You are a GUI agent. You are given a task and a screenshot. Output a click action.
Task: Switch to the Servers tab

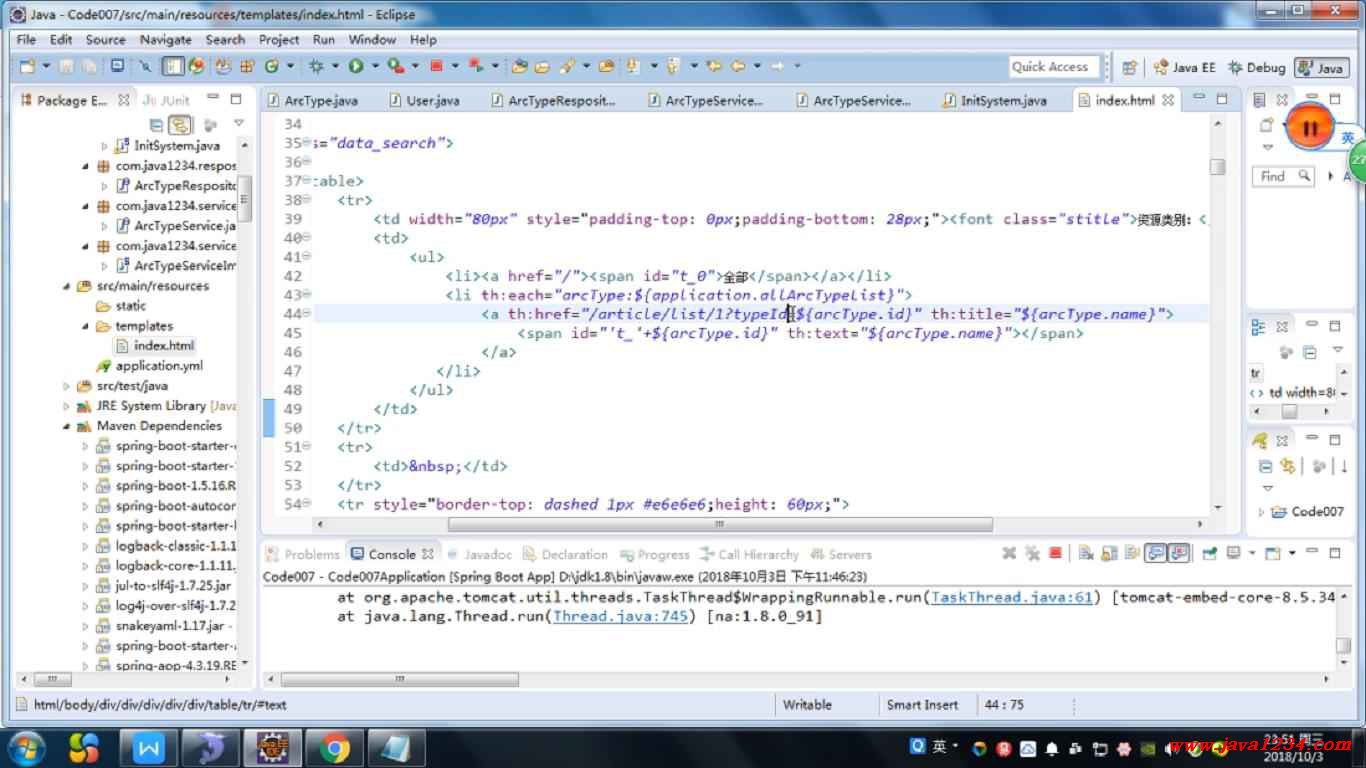[841, 554]
